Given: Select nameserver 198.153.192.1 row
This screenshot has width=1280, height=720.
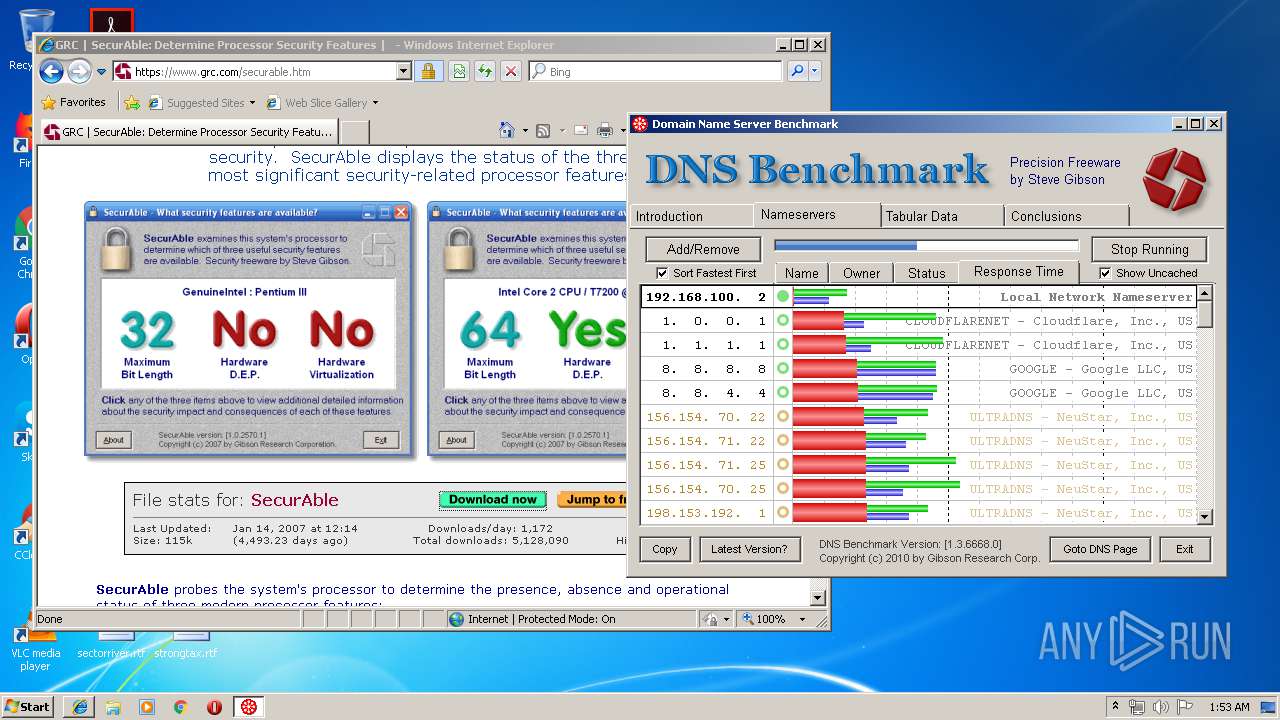Looking at the screenshot, I should pyautogui.click(x=918, y=513).
